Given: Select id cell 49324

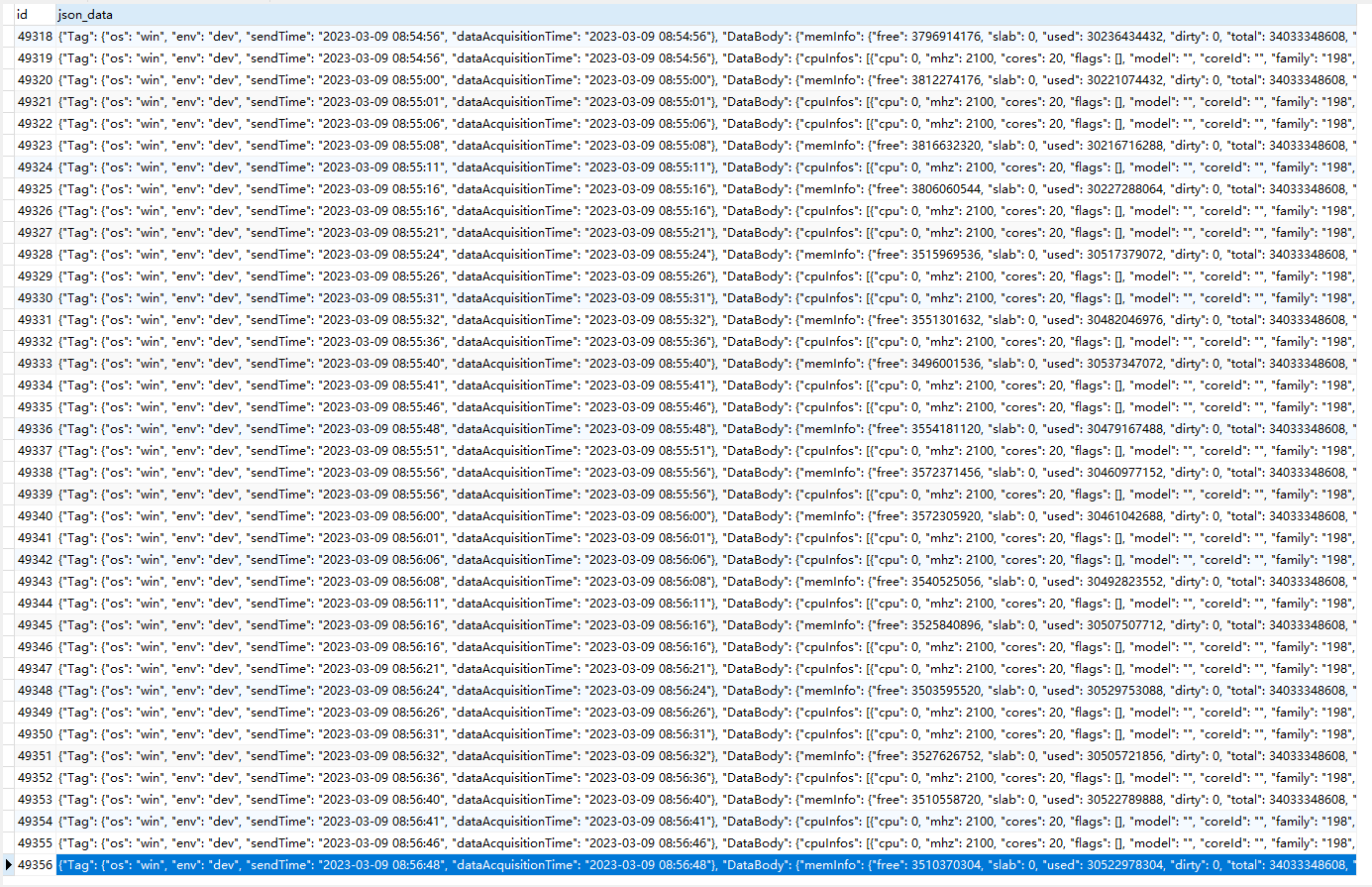Looking at the screenshot, I should pyautogui.click(x=35, y=167).
